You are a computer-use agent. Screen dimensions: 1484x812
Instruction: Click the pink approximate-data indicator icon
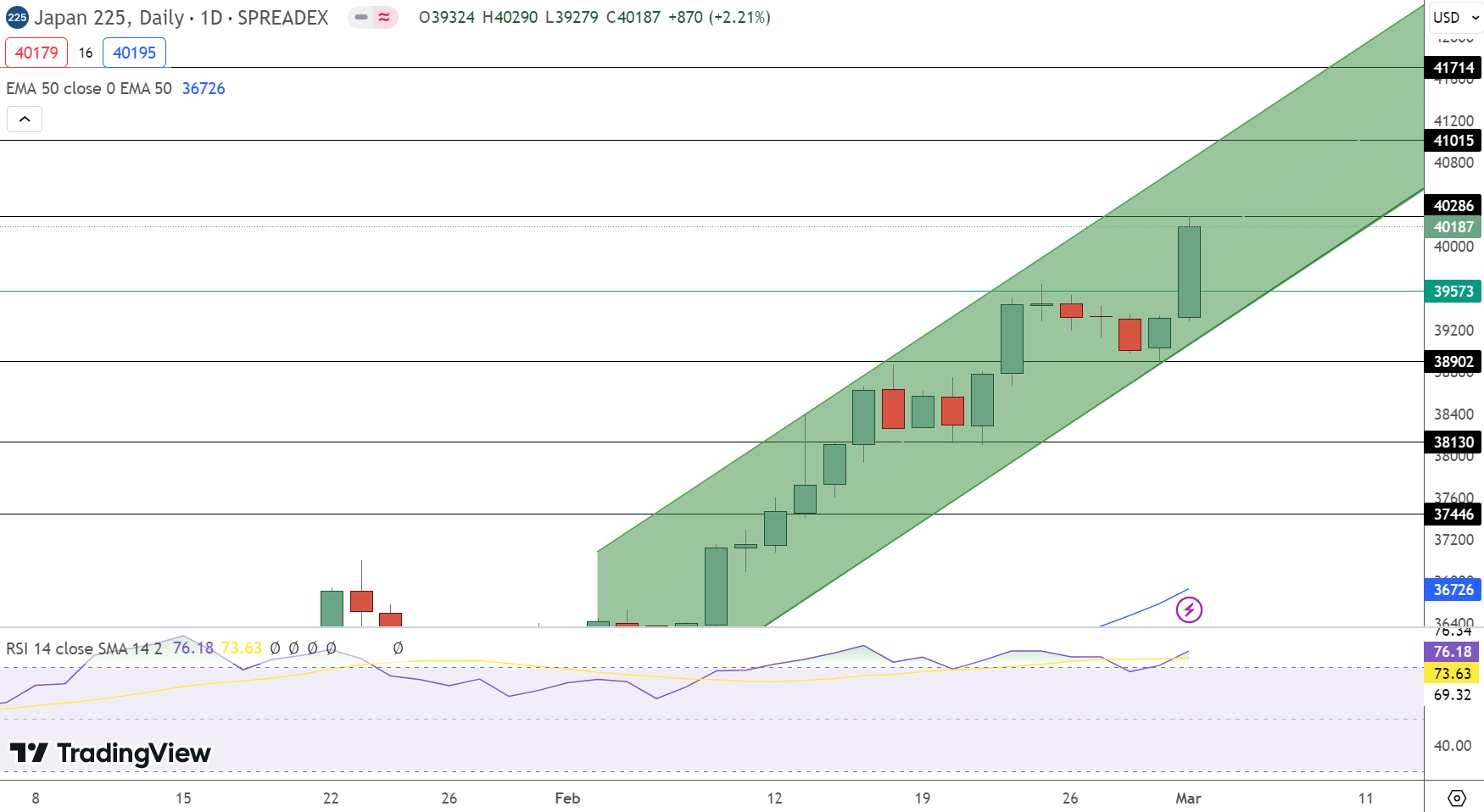click(385, 17)
